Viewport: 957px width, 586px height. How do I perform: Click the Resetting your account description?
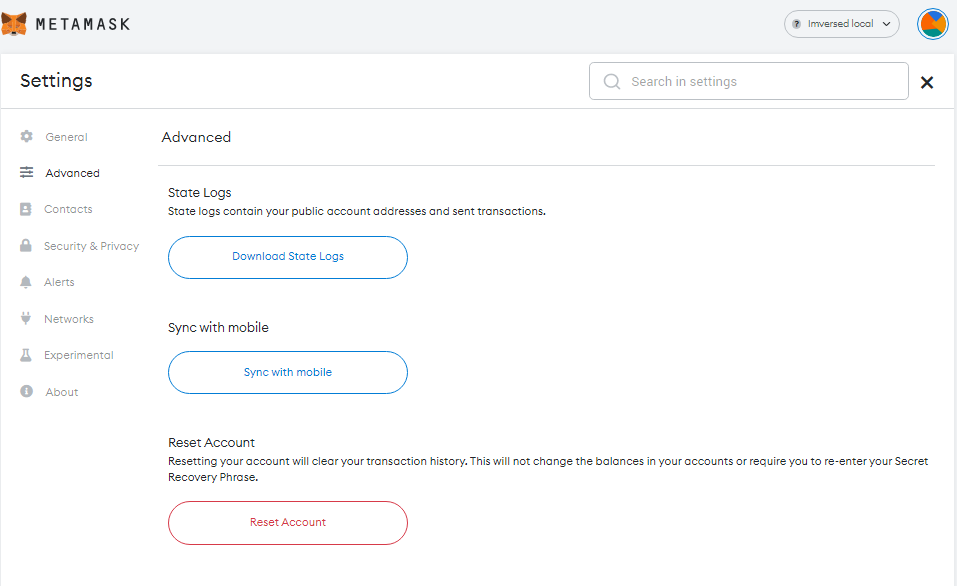point(547,469)
